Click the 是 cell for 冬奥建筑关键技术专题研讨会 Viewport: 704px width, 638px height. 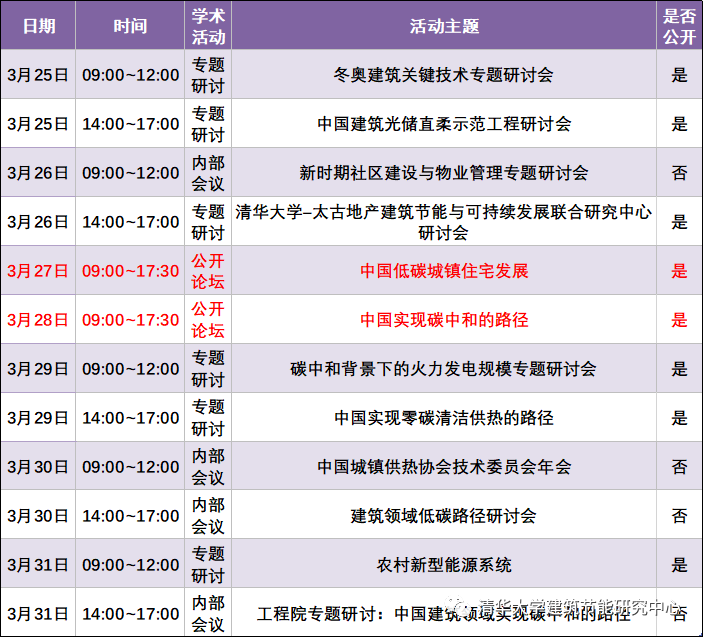[x=679, y=75]
